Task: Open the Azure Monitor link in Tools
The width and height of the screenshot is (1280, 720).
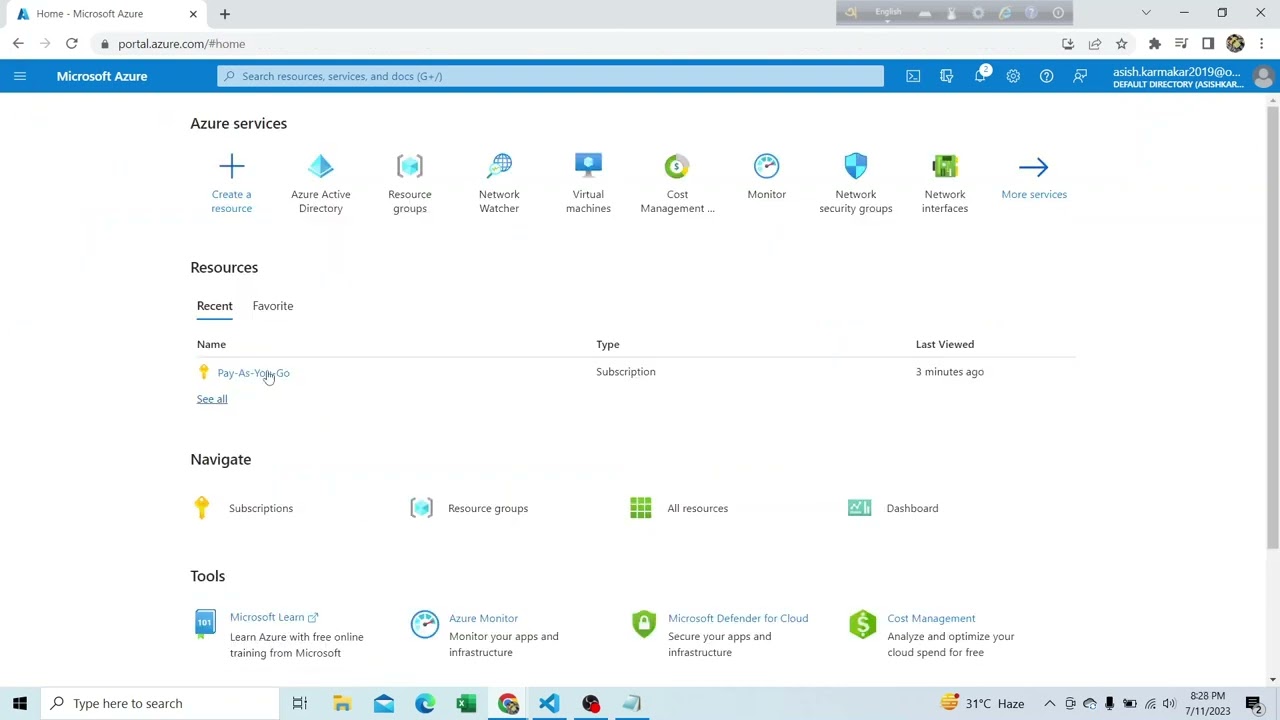Action: pos(483,618)
